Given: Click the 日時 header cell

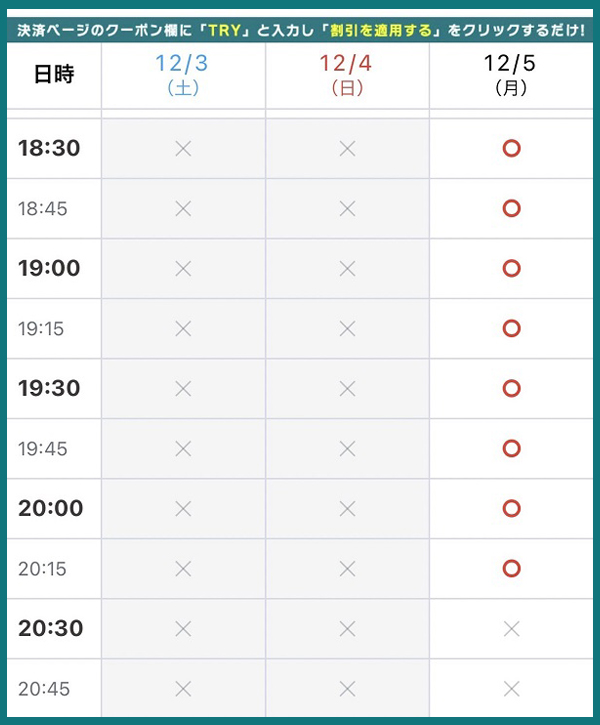Looking at the screenshot, I should 54,74.
